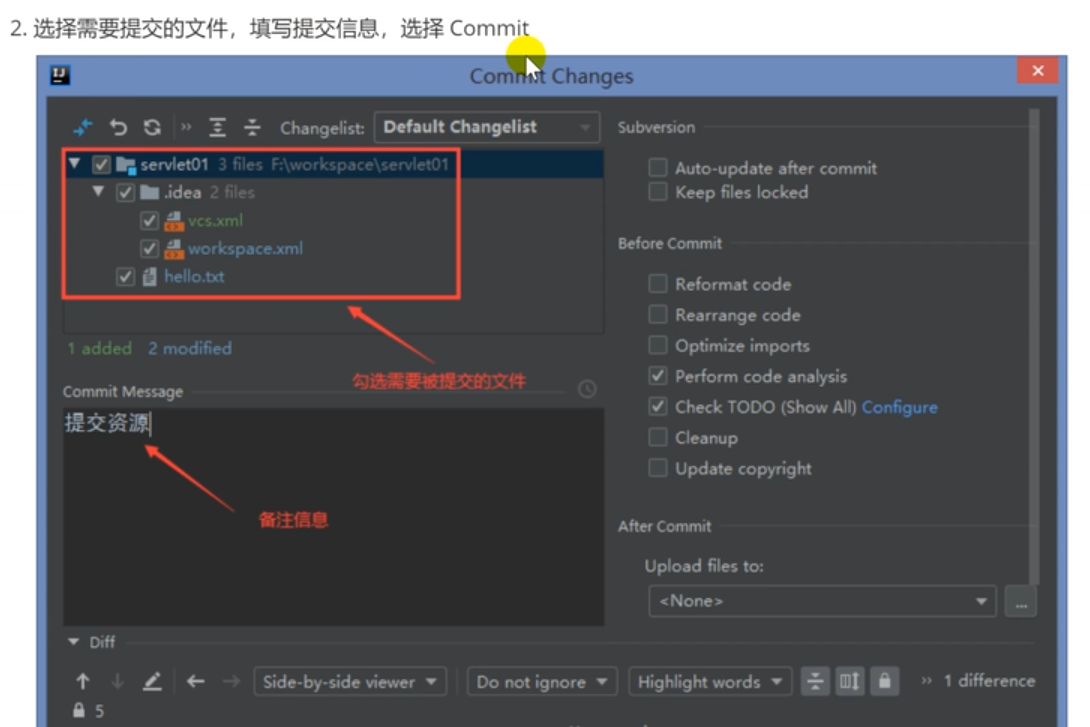Image resolution: width=1090 pixels, height=727 pixels.
Task: Click the hello.txt file icon
Action: coord(149,277)
